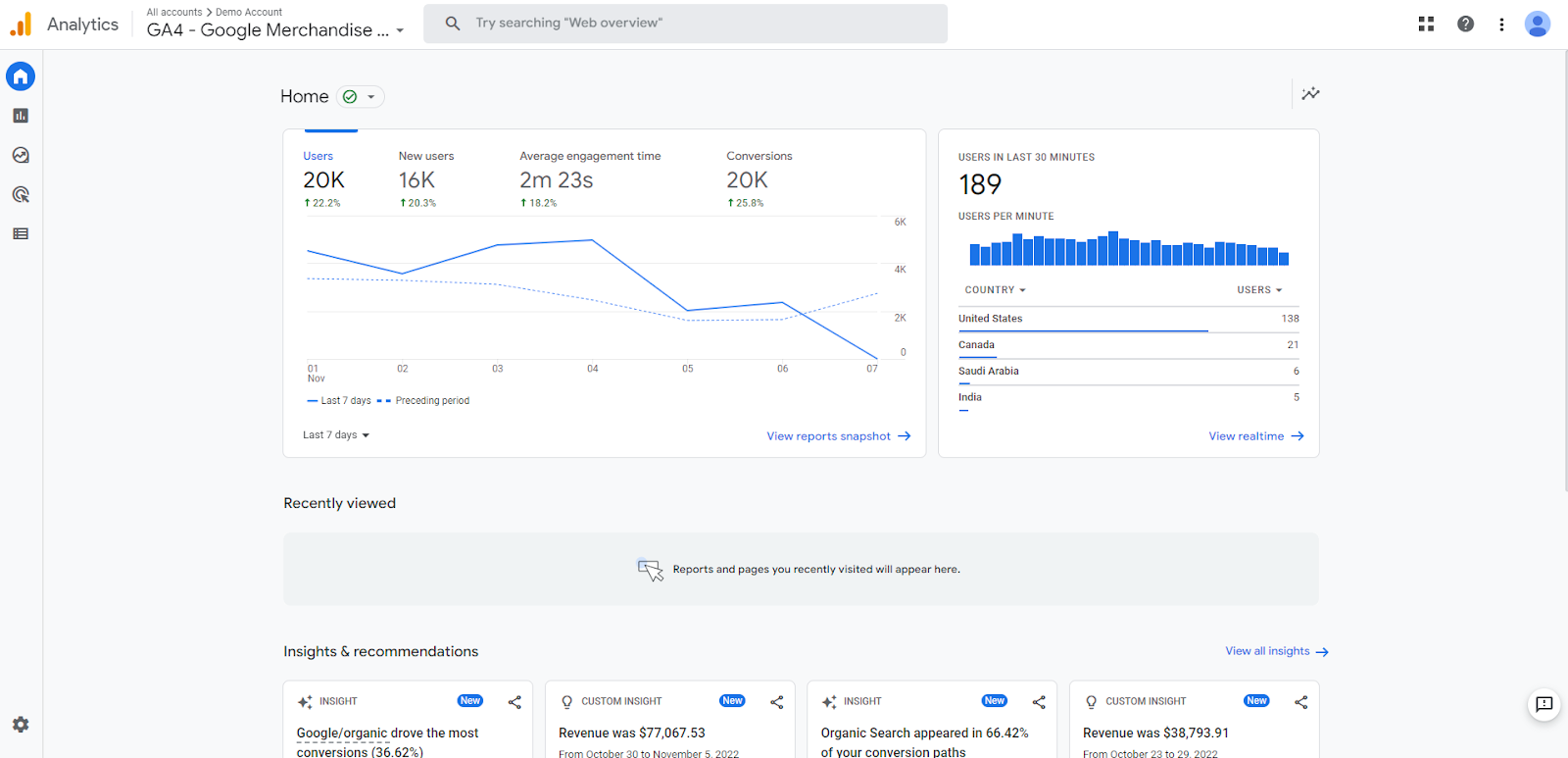This screenshot has width=1568, height=758.
Task: Select the Saudi Arabia country row
Action: pyautogui.click(x=1129, y=373)
